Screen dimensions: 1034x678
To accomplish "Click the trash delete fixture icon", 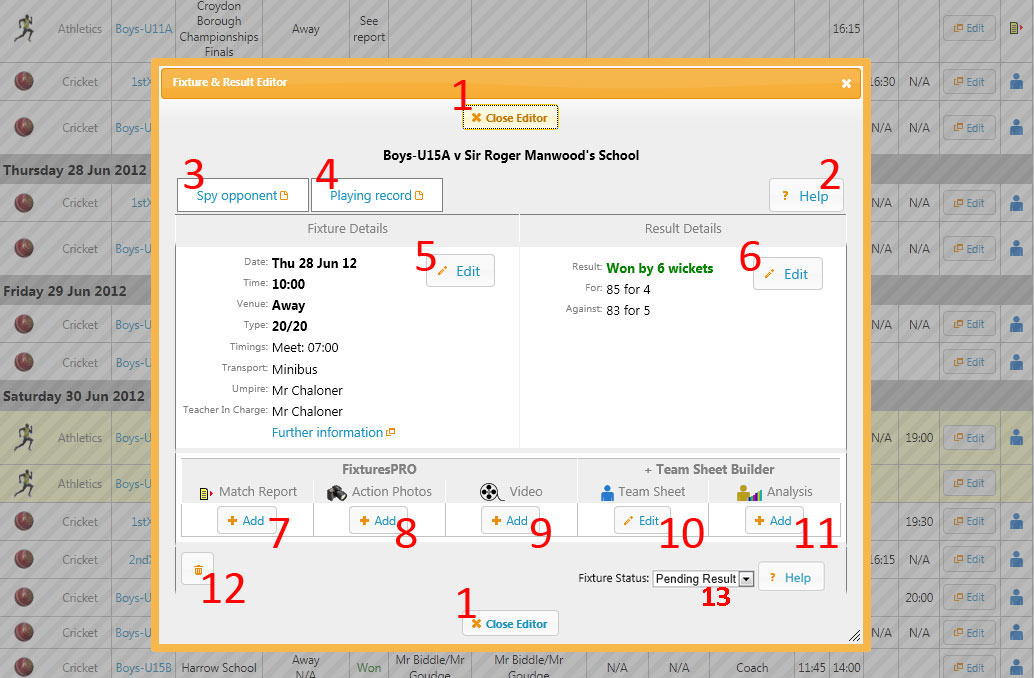I will coord(198,570).
